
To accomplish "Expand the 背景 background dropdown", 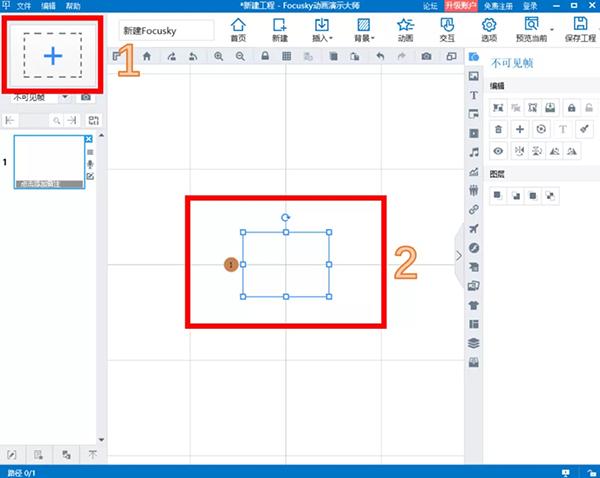I will [x=365, y=30].
